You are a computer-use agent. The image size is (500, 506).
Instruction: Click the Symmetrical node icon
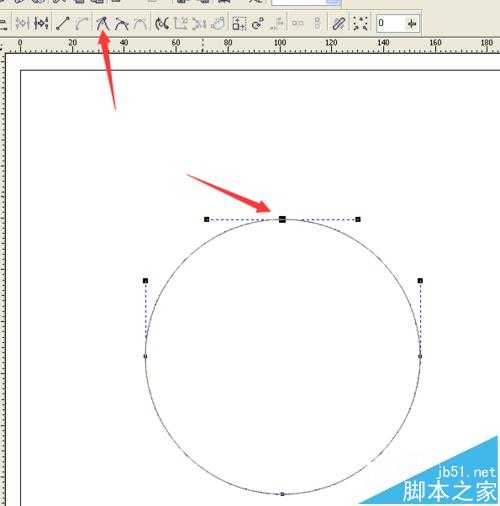(140, 24)
